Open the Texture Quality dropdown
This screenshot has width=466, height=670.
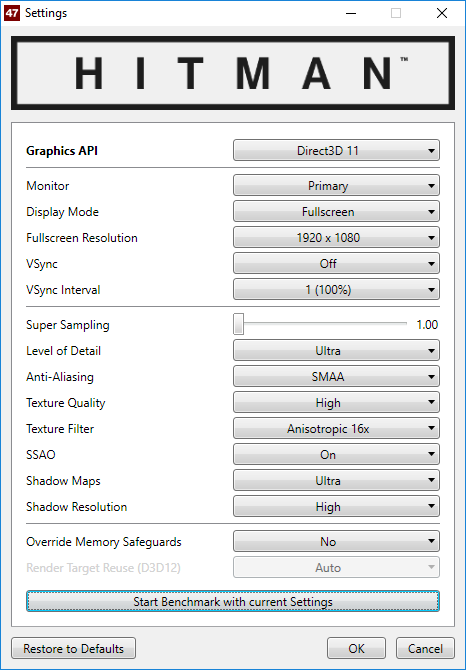pos(336,403)
